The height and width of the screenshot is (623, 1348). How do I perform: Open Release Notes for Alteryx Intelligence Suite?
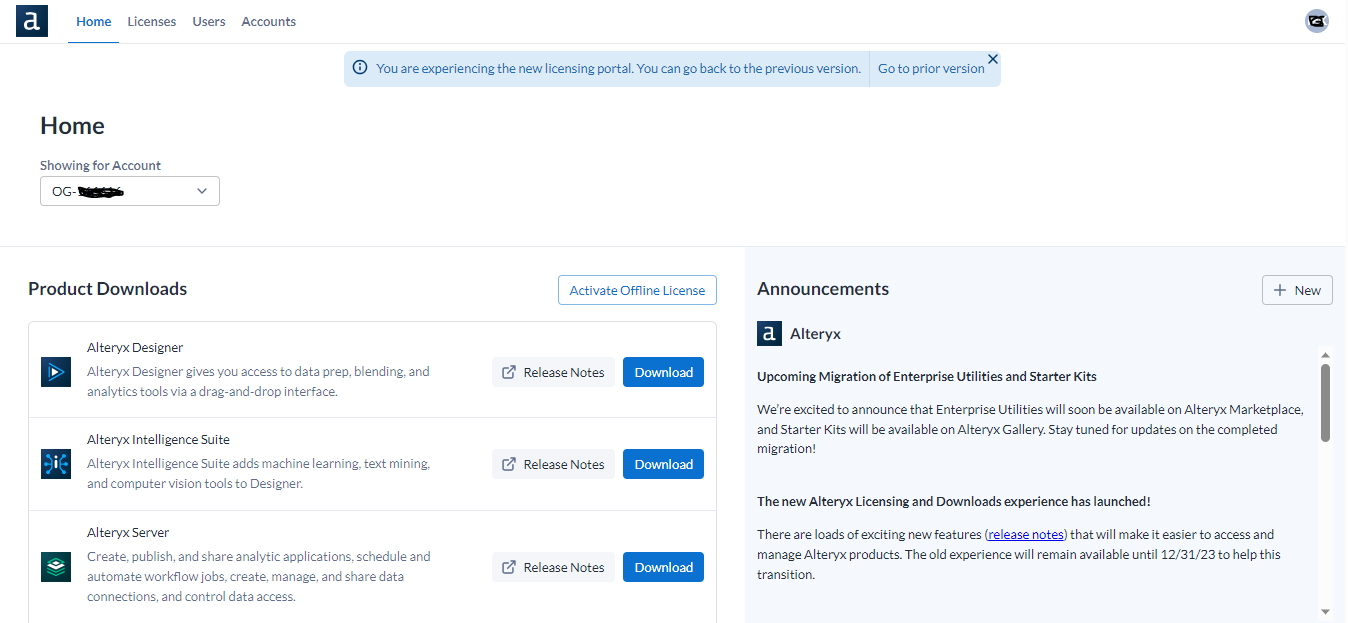click(x=553, y=464)
